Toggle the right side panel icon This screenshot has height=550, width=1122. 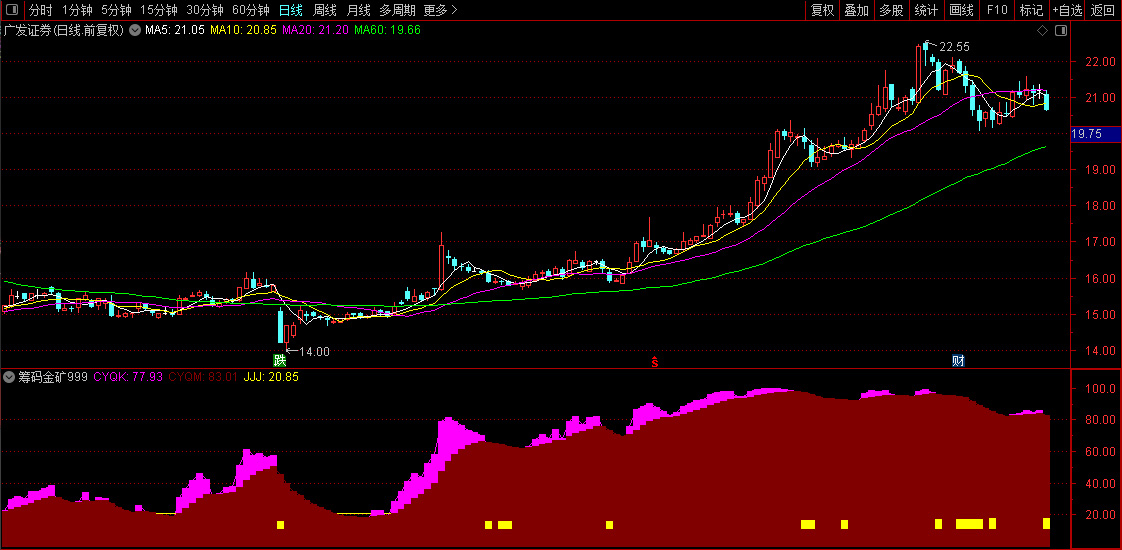click(x=1060, y=31)
